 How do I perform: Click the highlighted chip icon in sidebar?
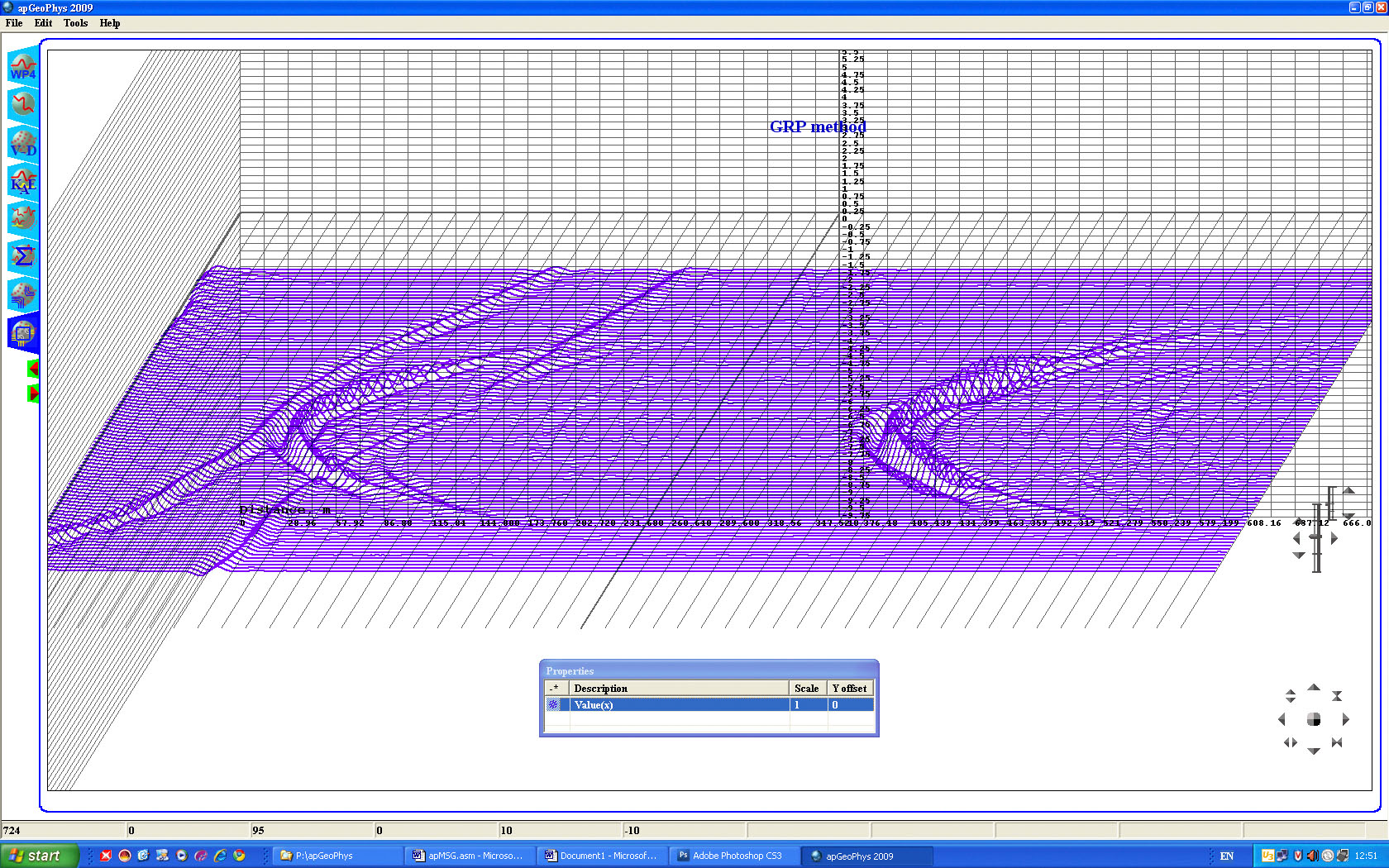click(x=23, y=333)
